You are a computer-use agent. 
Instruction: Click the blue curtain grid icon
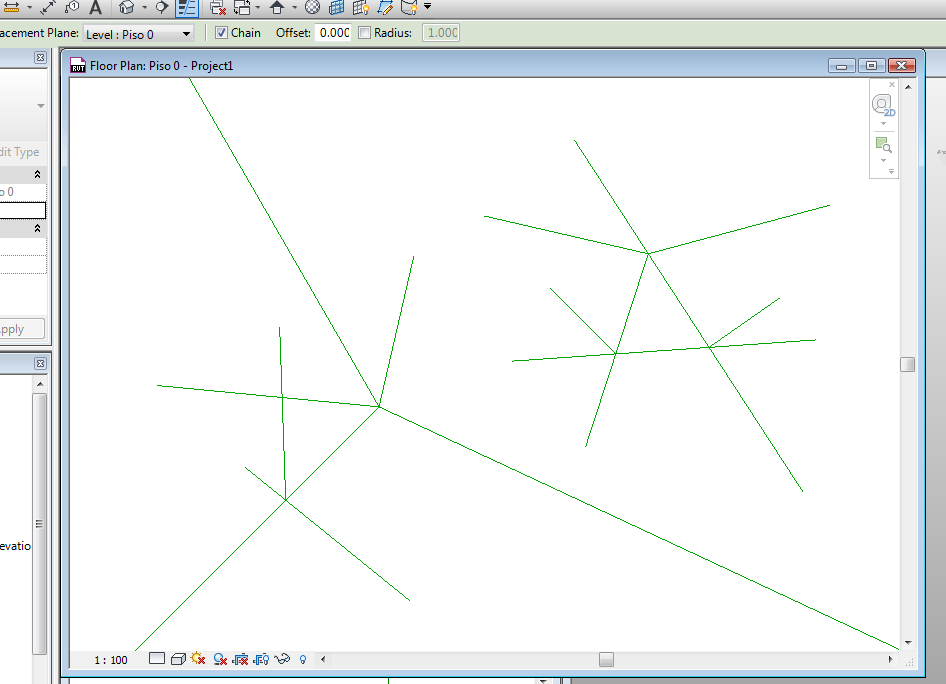point(336,7)
